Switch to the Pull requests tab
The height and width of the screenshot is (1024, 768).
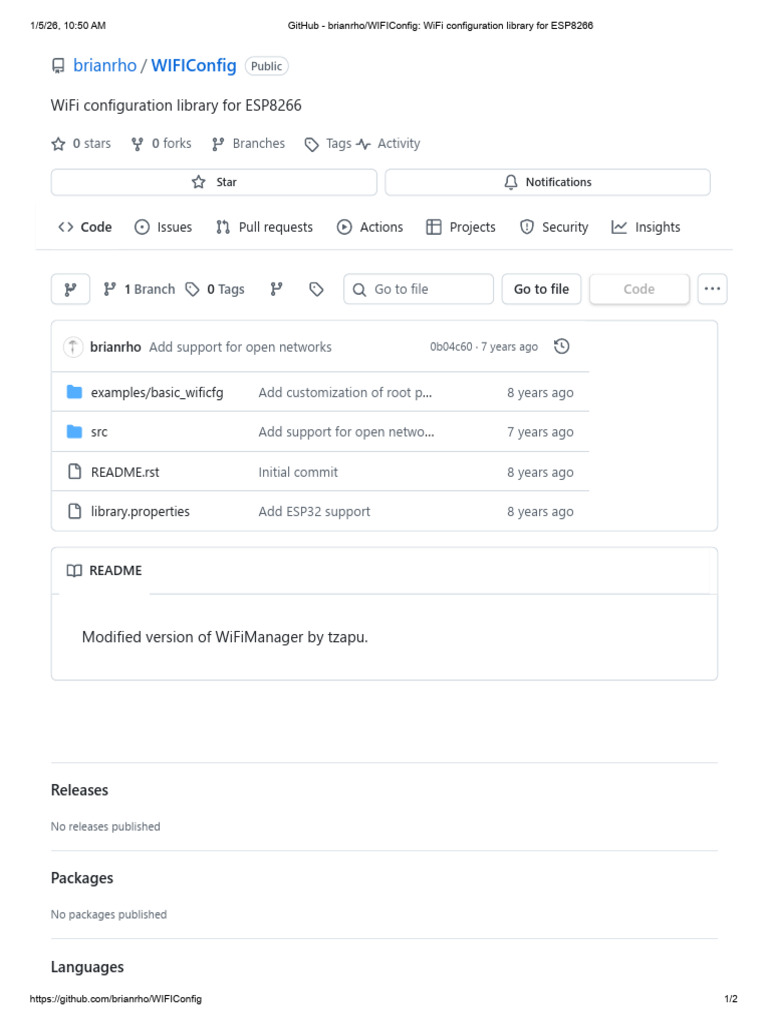click(x=264, y=227)
